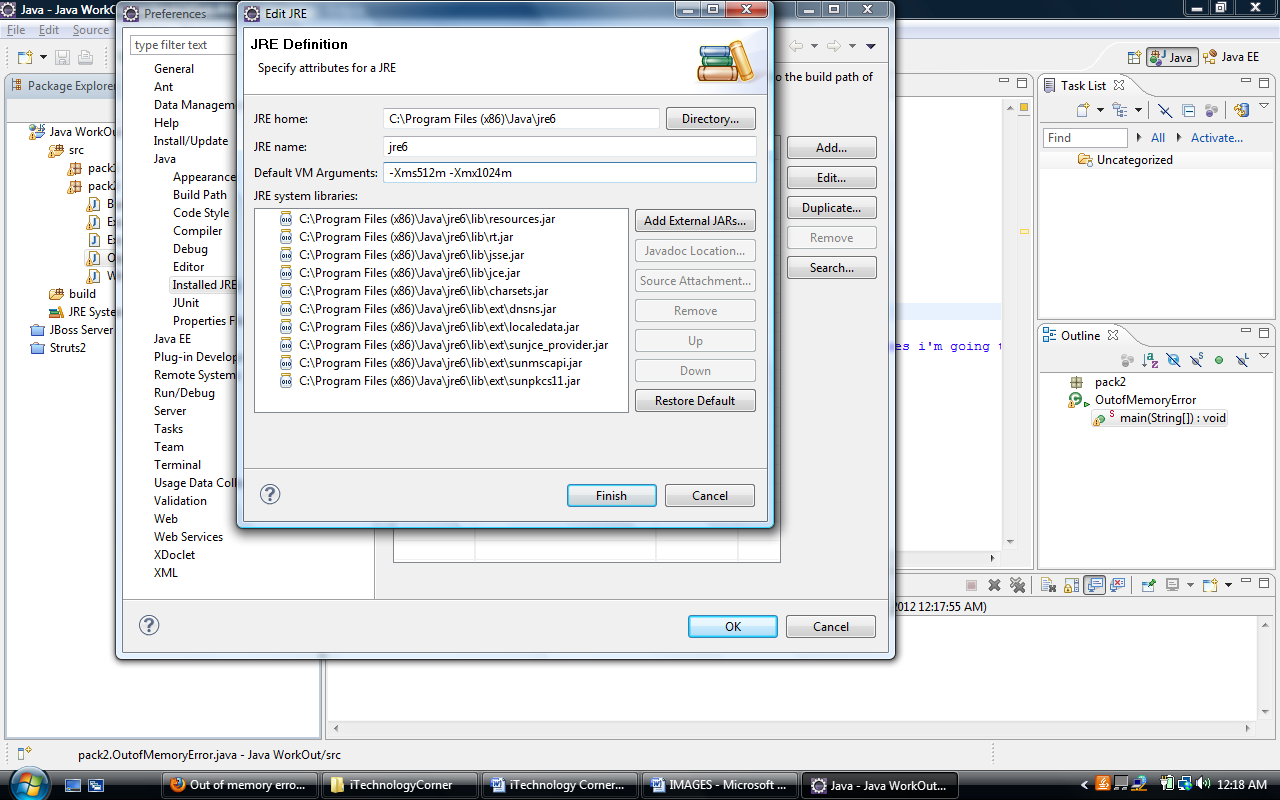Toggle hiding of local types in Outline
The image size is (1280, 800).
[1241, 360]
